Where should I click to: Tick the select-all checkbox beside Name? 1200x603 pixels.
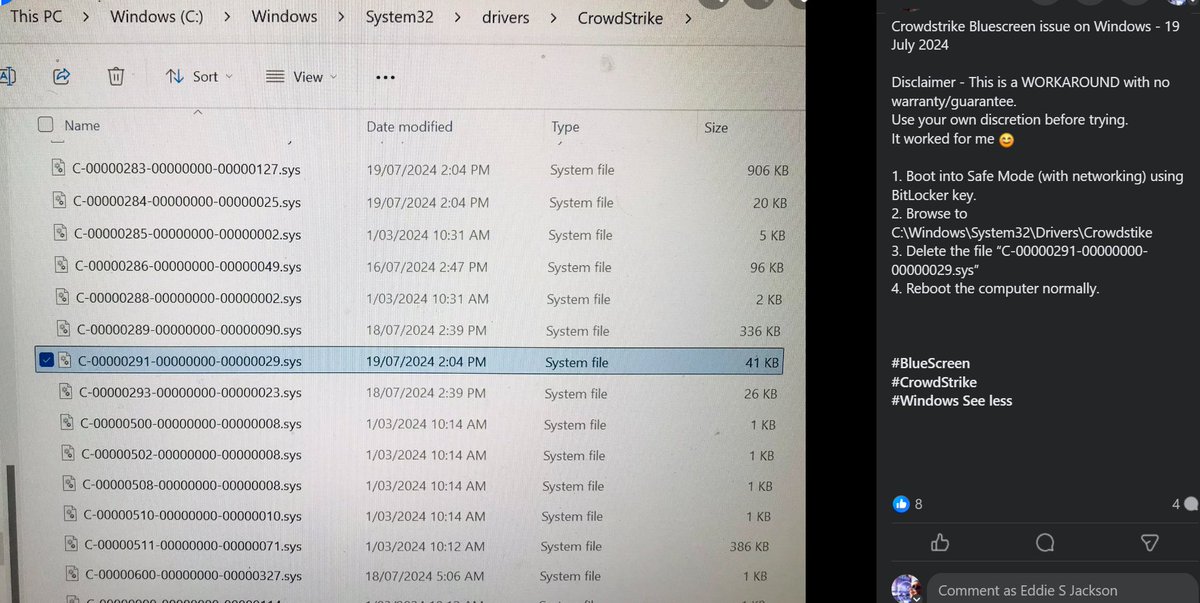(45, 124)
